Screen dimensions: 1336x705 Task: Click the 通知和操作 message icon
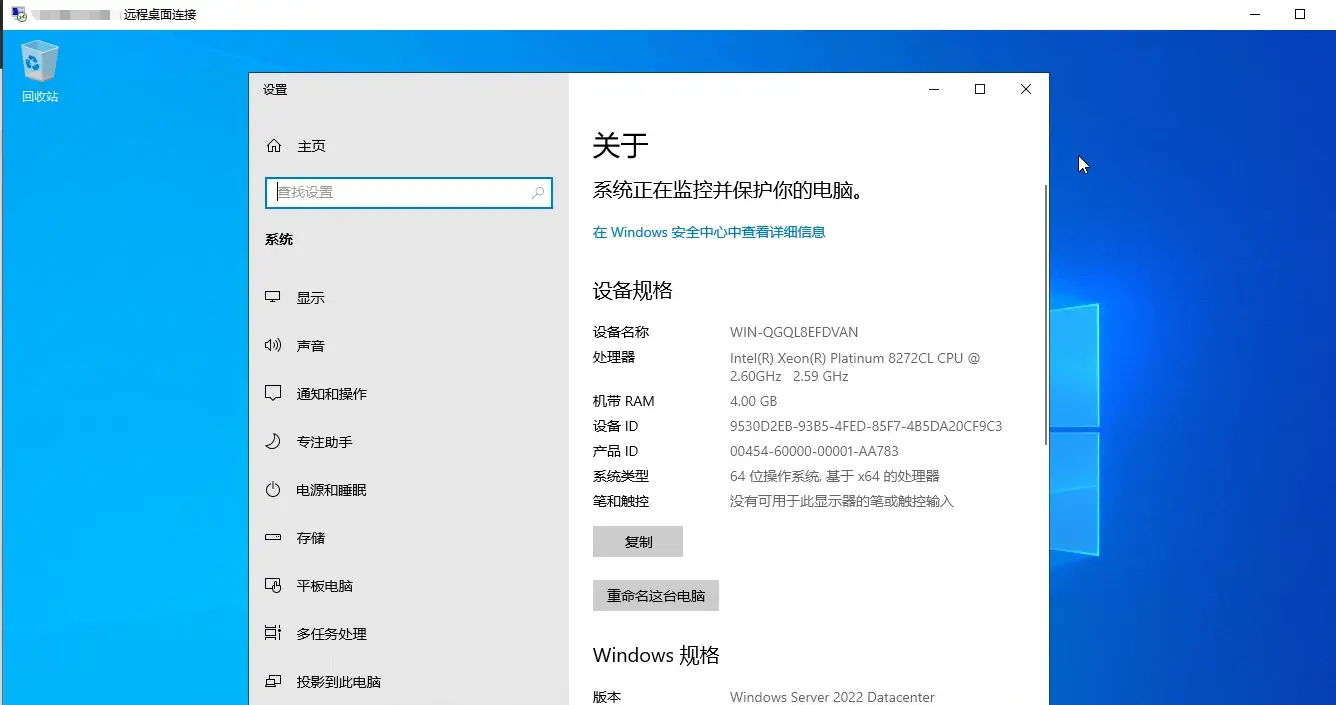click(x=273, y=394)
